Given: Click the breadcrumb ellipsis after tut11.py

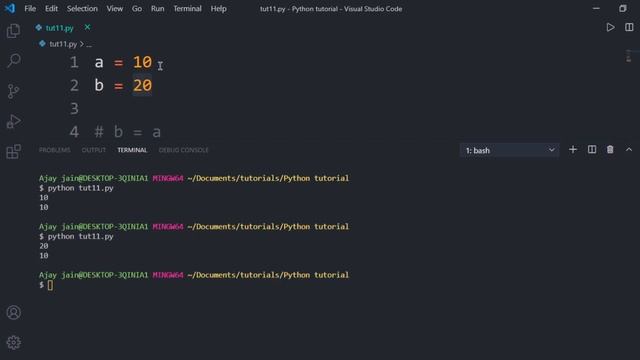Looking at the screenshot, I should [x=89, y=44].
